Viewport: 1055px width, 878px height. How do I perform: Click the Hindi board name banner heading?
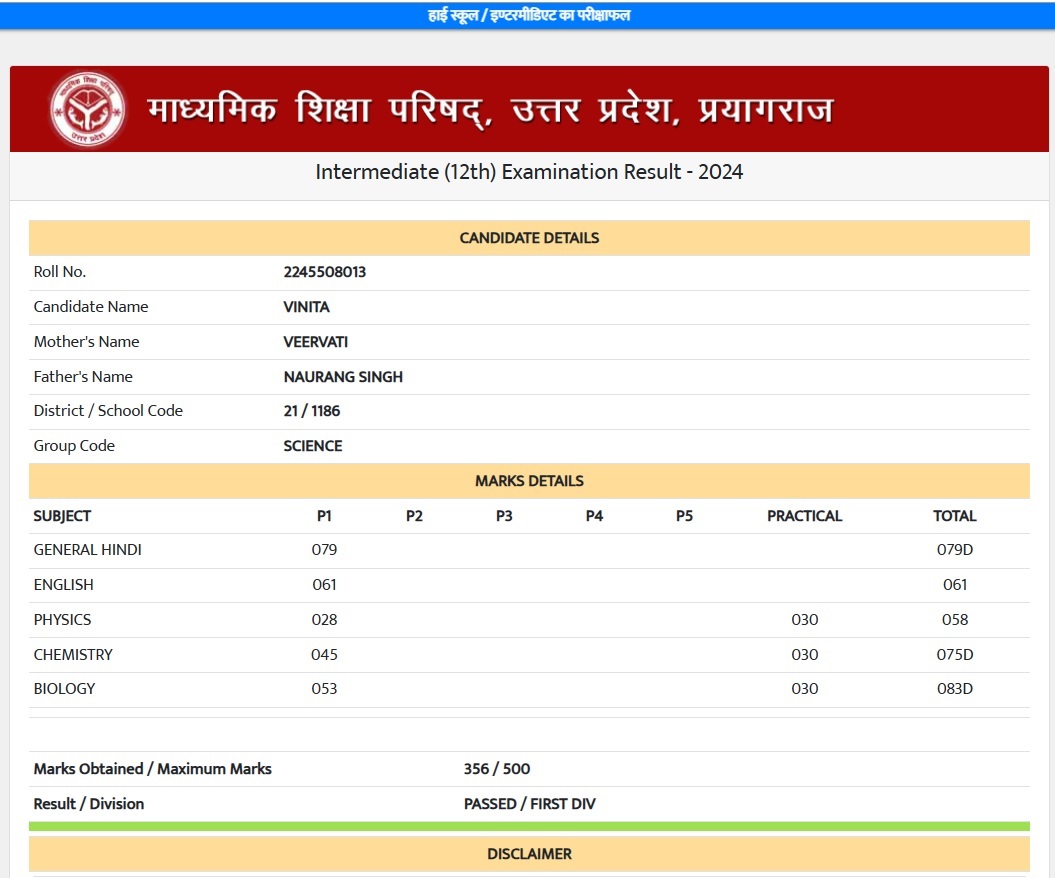click(x=490, y=110)
